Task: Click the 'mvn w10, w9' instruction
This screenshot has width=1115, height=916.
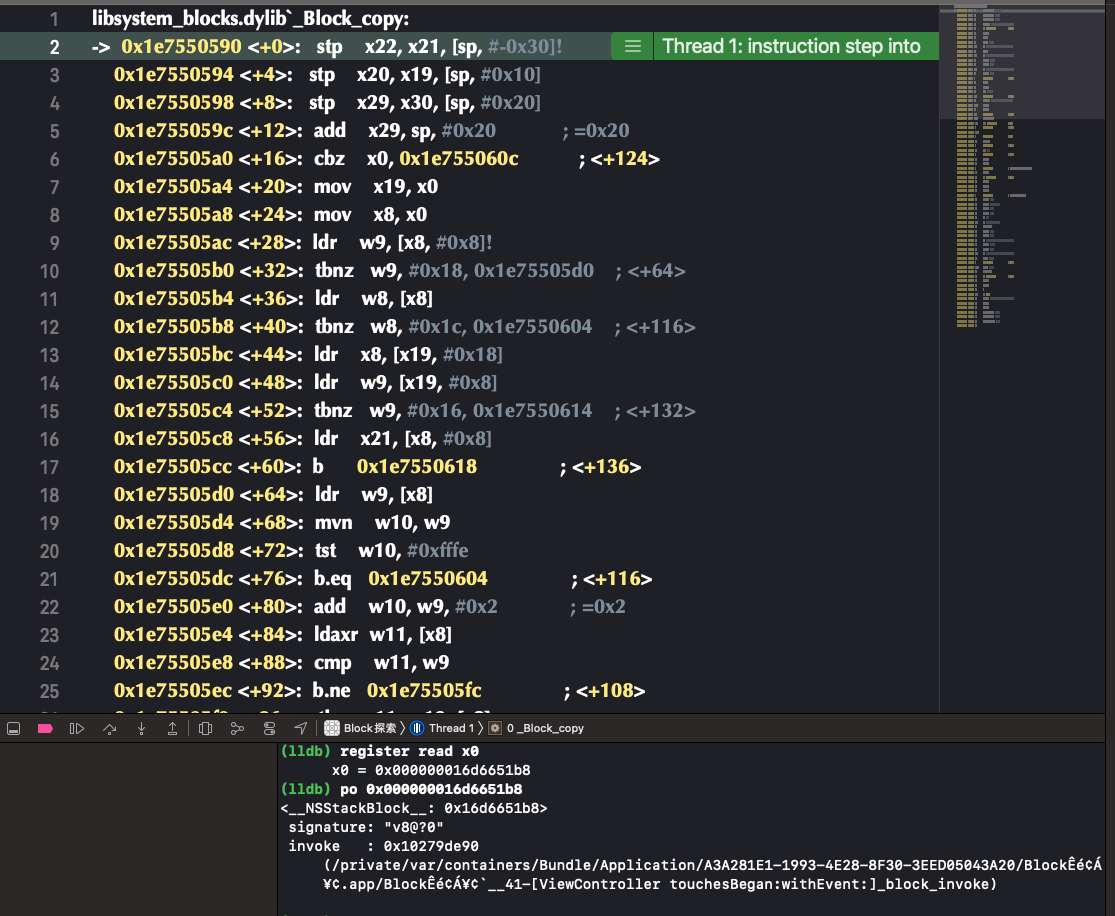Action: 382,522
